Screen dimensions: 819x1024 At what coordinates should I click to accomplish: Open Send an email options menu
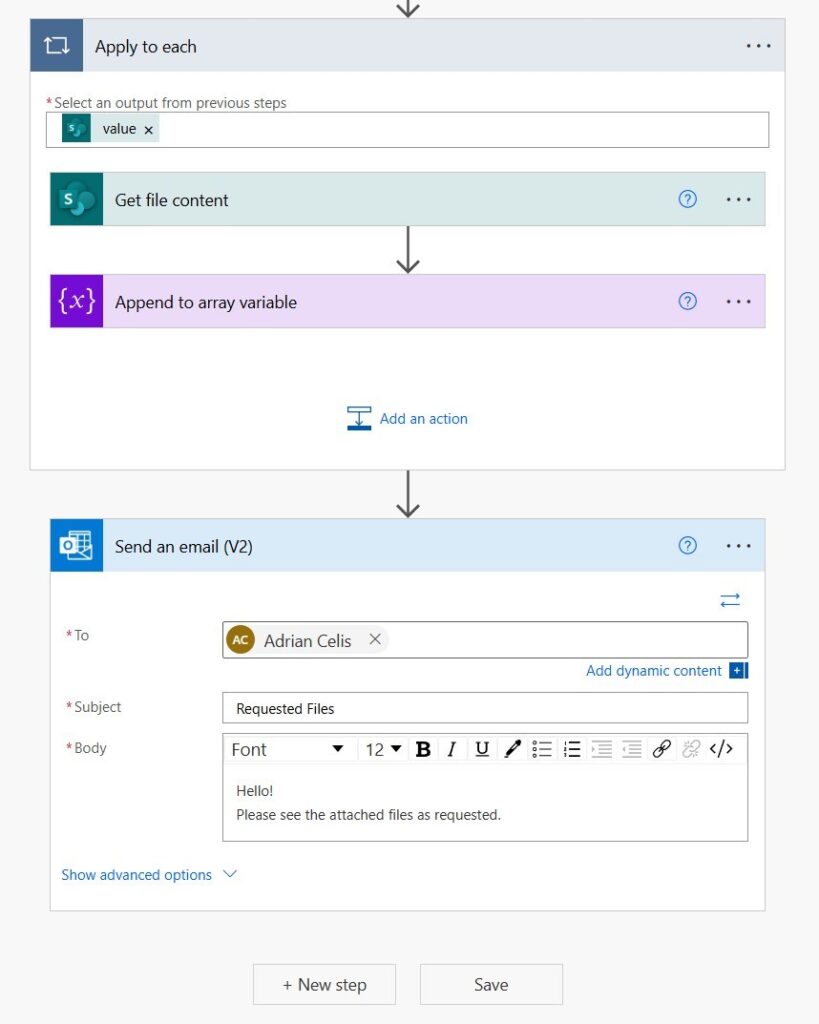point(739,546)
